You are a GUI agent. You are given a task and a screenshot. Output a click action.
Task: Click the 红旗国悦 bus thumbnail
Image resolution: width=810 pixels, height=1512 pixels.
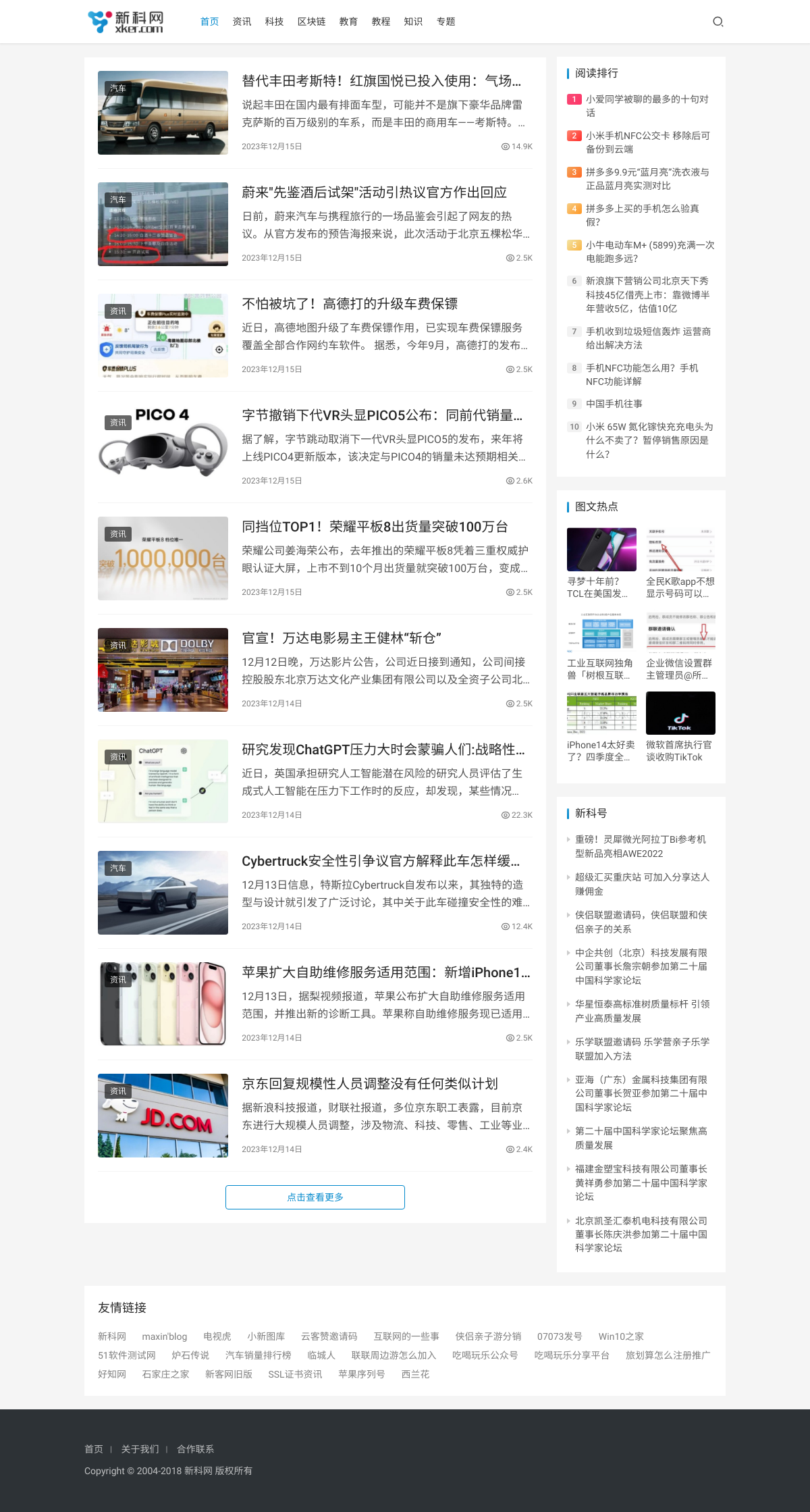[x=163, y=113]
